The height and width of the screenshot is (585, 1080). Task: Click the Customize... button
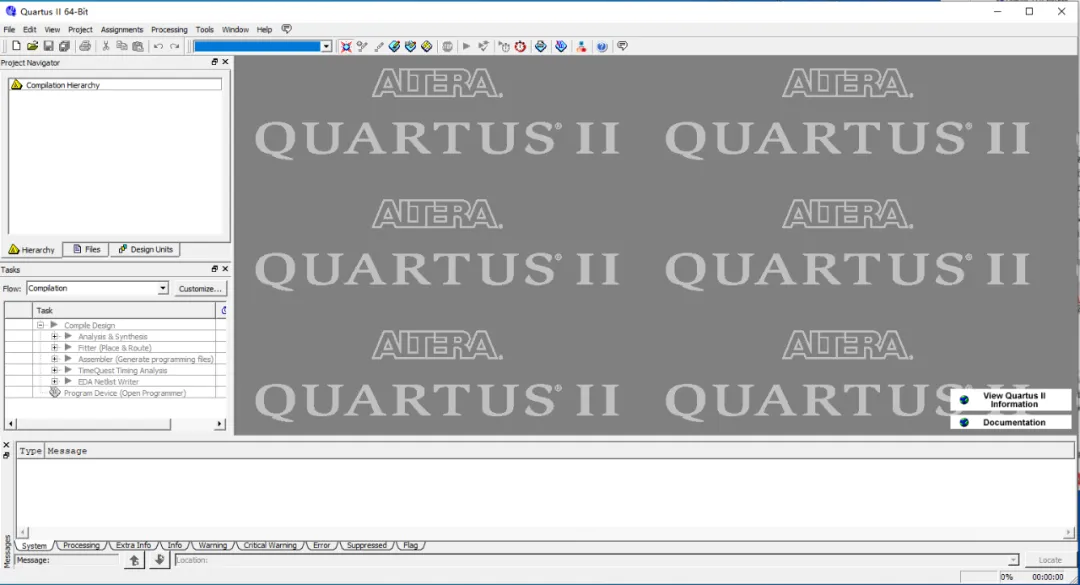pos(200,289)
